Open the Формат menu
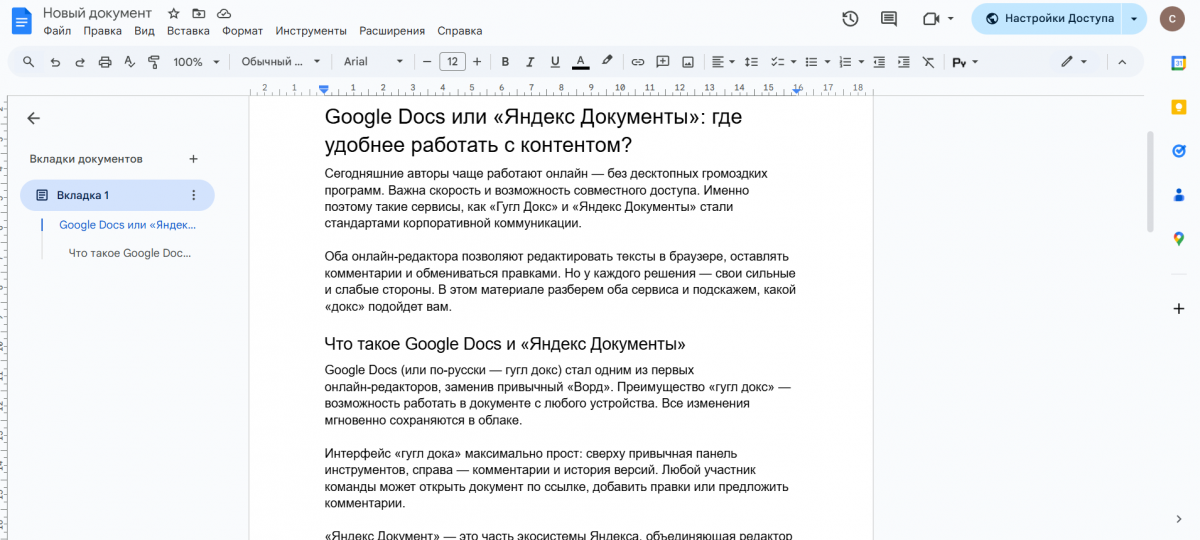 [242, 31]
